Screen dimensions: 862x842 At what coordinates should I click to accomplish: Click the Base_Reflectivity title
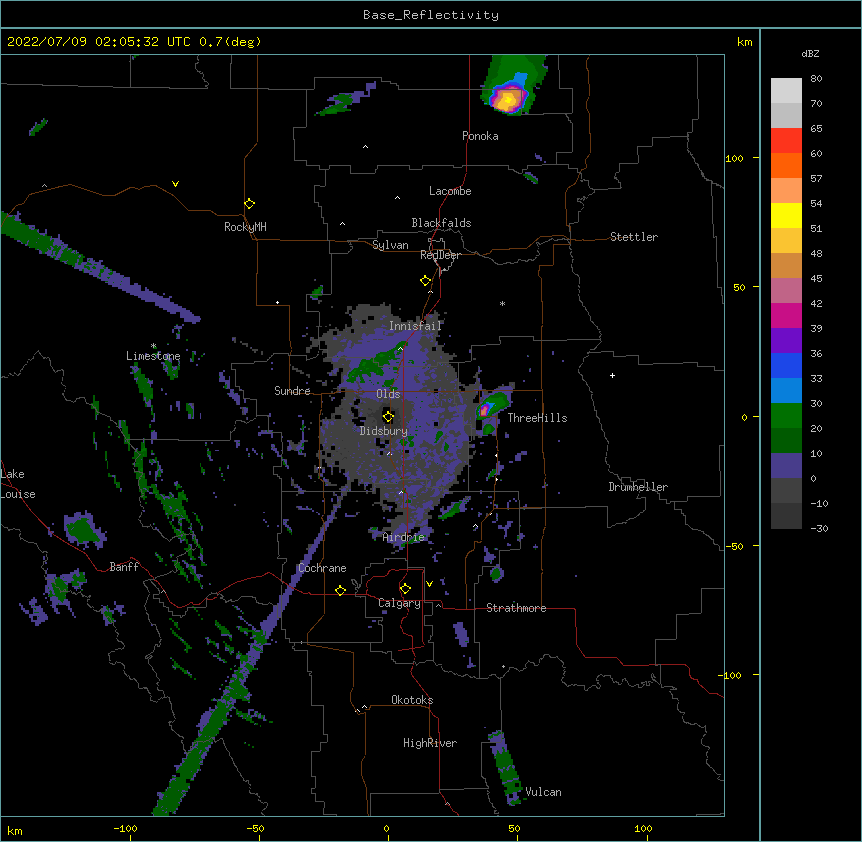[x=431, y=15]
